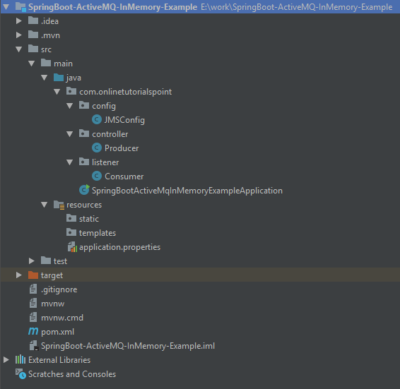
Task: Select the listener package label
Action: (105, 162)
